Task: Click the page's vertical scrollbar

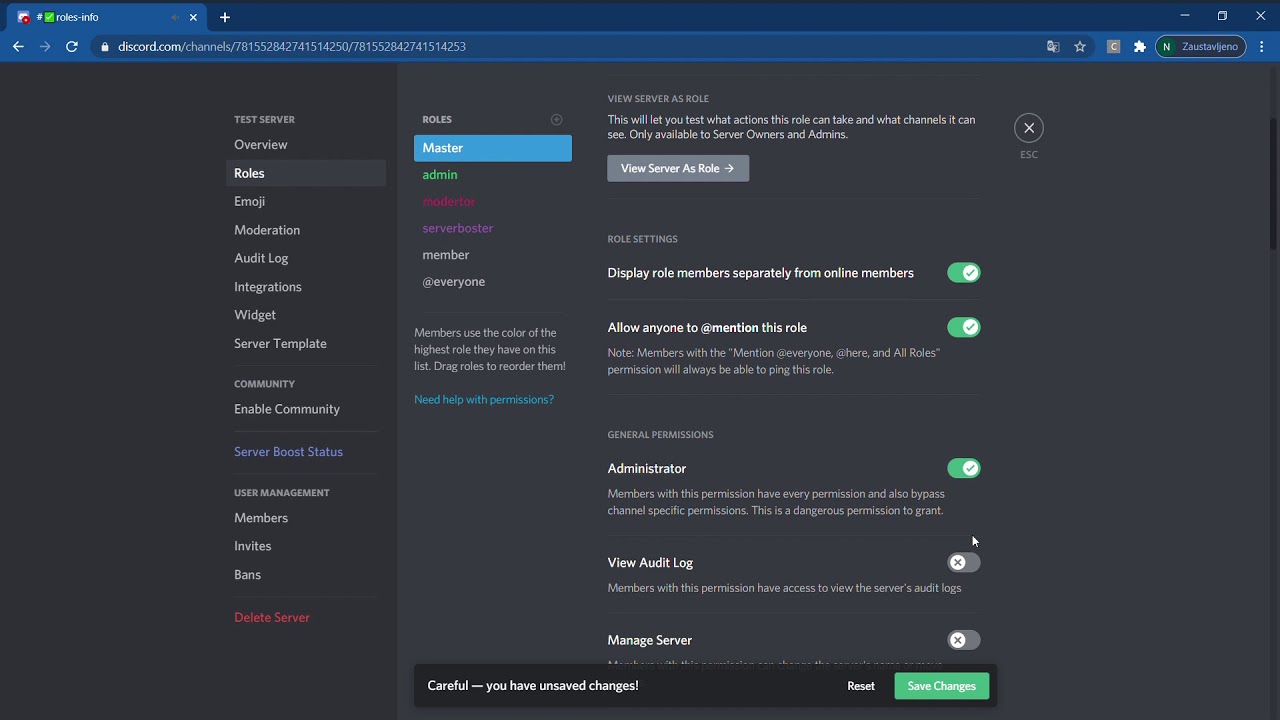Action: point(1273,180)
